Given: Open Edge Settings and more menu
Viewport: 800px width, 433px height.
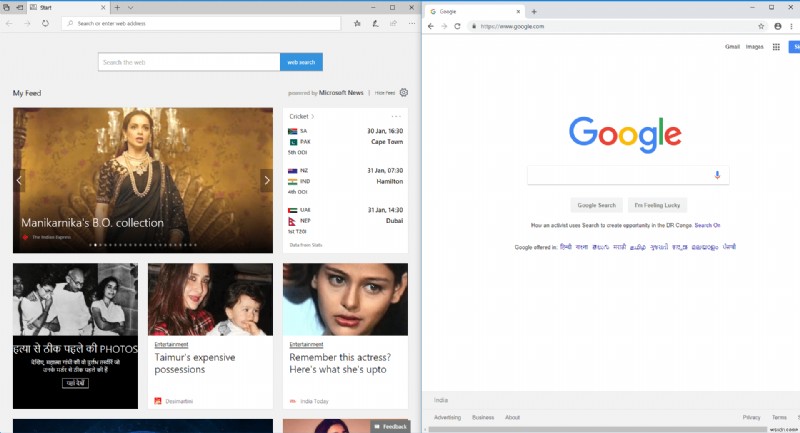Looking at the screenshot, I should point(412,23).
